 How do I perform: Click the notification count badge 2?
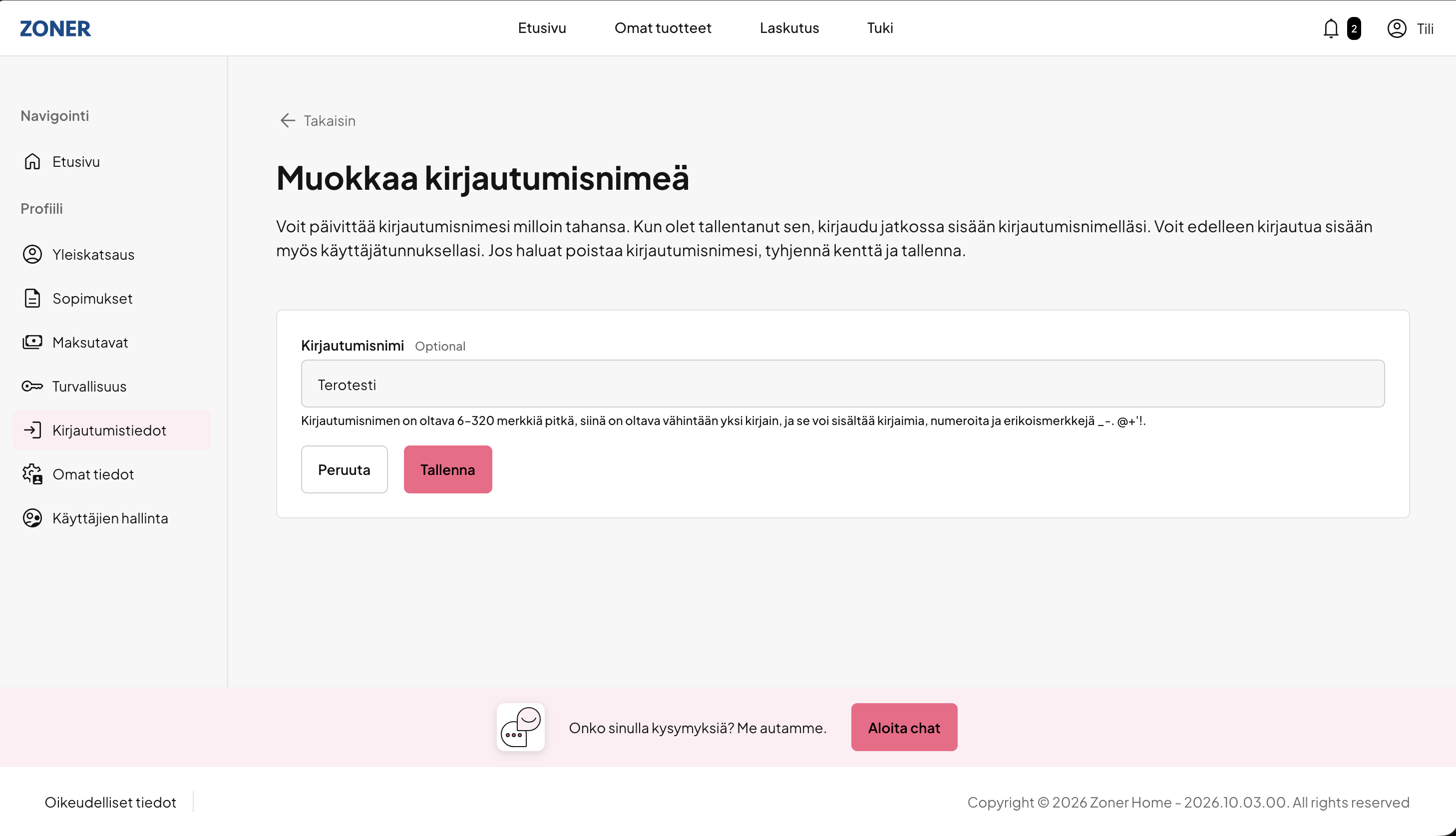click(1354, 28)
